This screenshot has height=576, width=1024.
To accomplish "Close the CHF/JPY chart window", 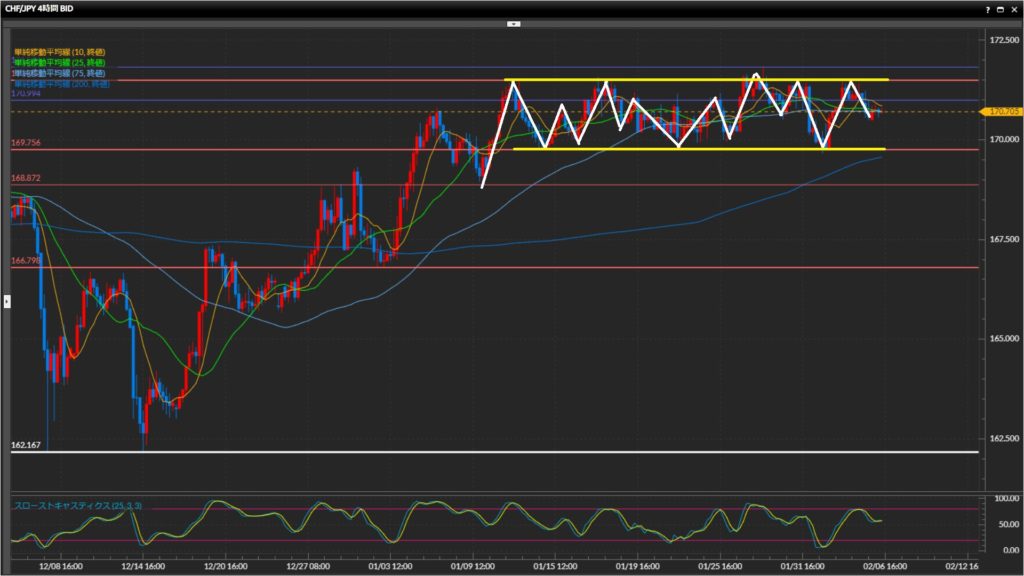I will coord(1013,8).
